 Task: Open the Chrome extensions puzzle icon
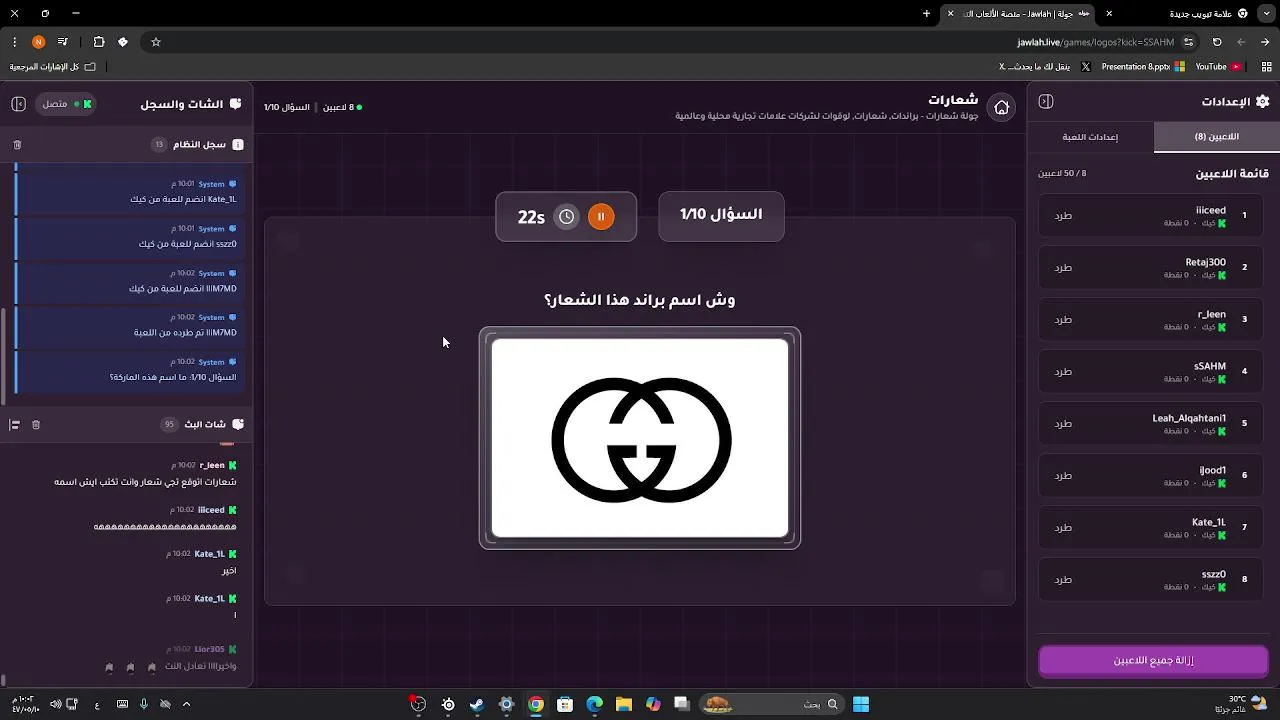click(99, 42)
